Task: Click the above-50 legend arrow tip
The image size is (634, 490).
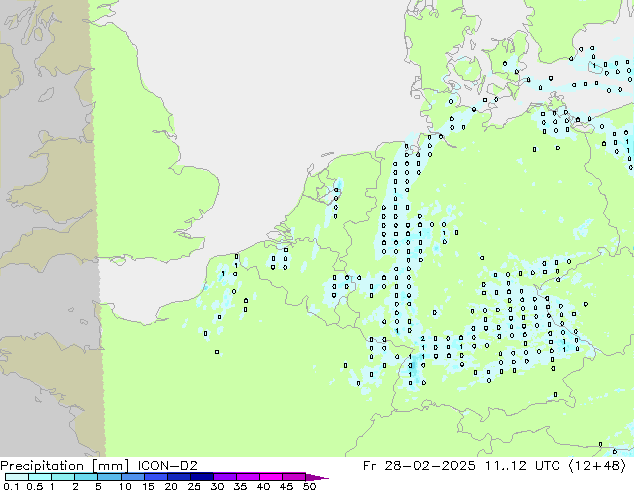Action: tap(317, 477)
